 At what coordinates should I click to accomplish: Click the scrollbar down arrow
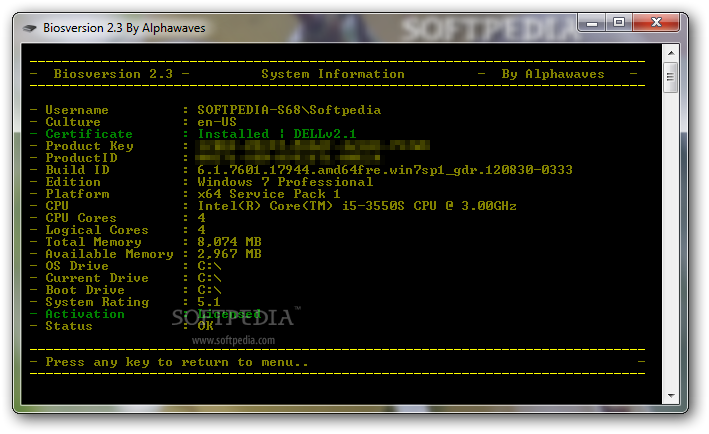[671, 396]
